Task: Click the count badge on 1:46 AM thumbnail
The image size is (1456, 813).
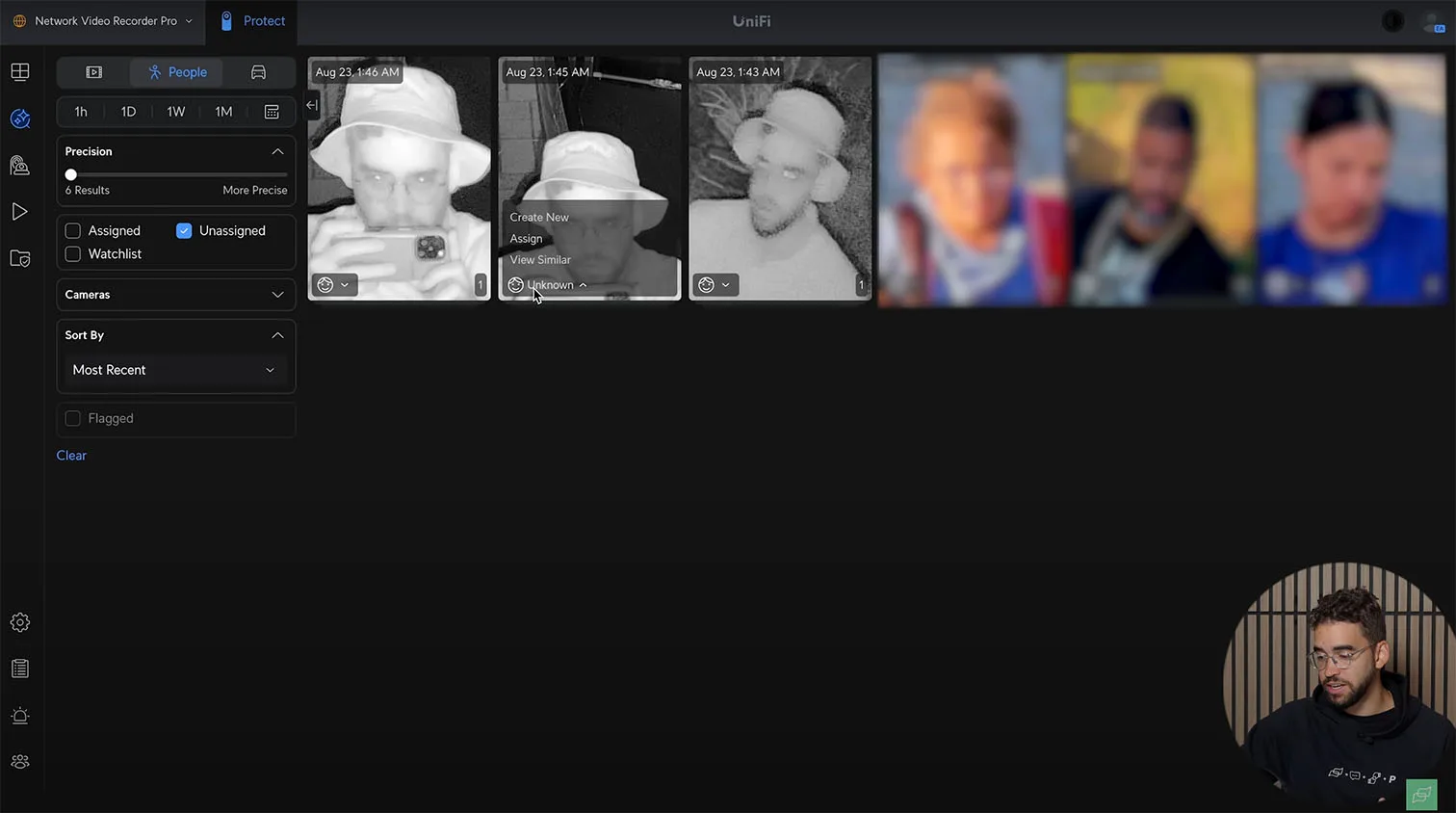Action: coord(481,285)
